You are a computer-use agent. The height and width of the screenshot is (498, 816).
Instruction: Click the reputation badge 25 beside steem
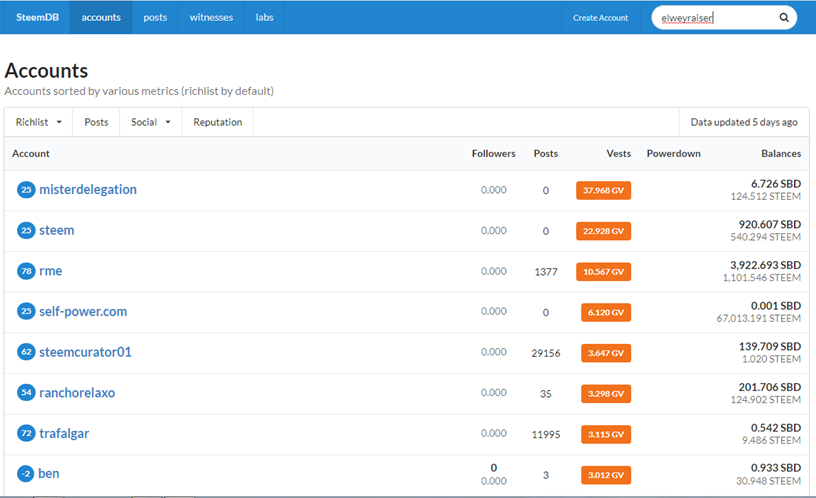click(x=26, y=230)
